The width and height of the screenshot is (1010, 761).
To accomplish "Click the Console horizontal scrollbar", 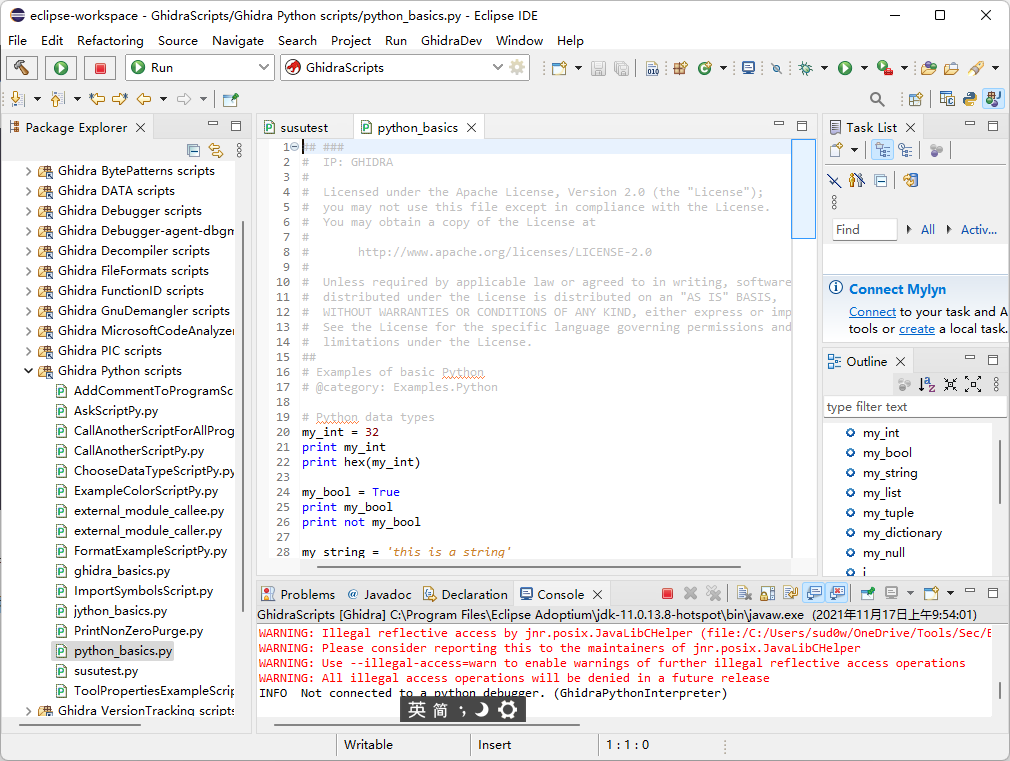I will tap(427, 725).
